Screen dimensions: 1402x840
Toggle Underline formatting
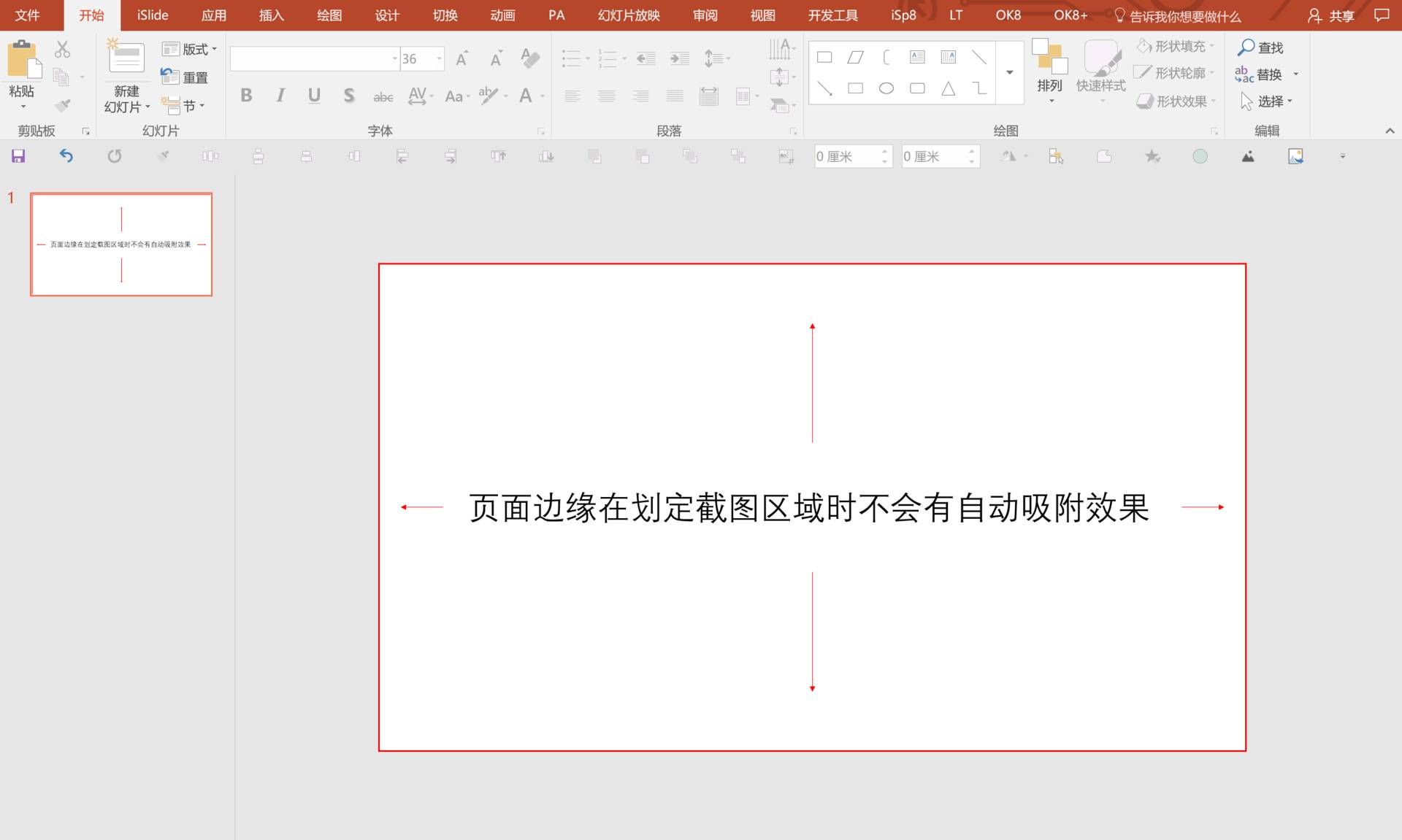point(315,96)
